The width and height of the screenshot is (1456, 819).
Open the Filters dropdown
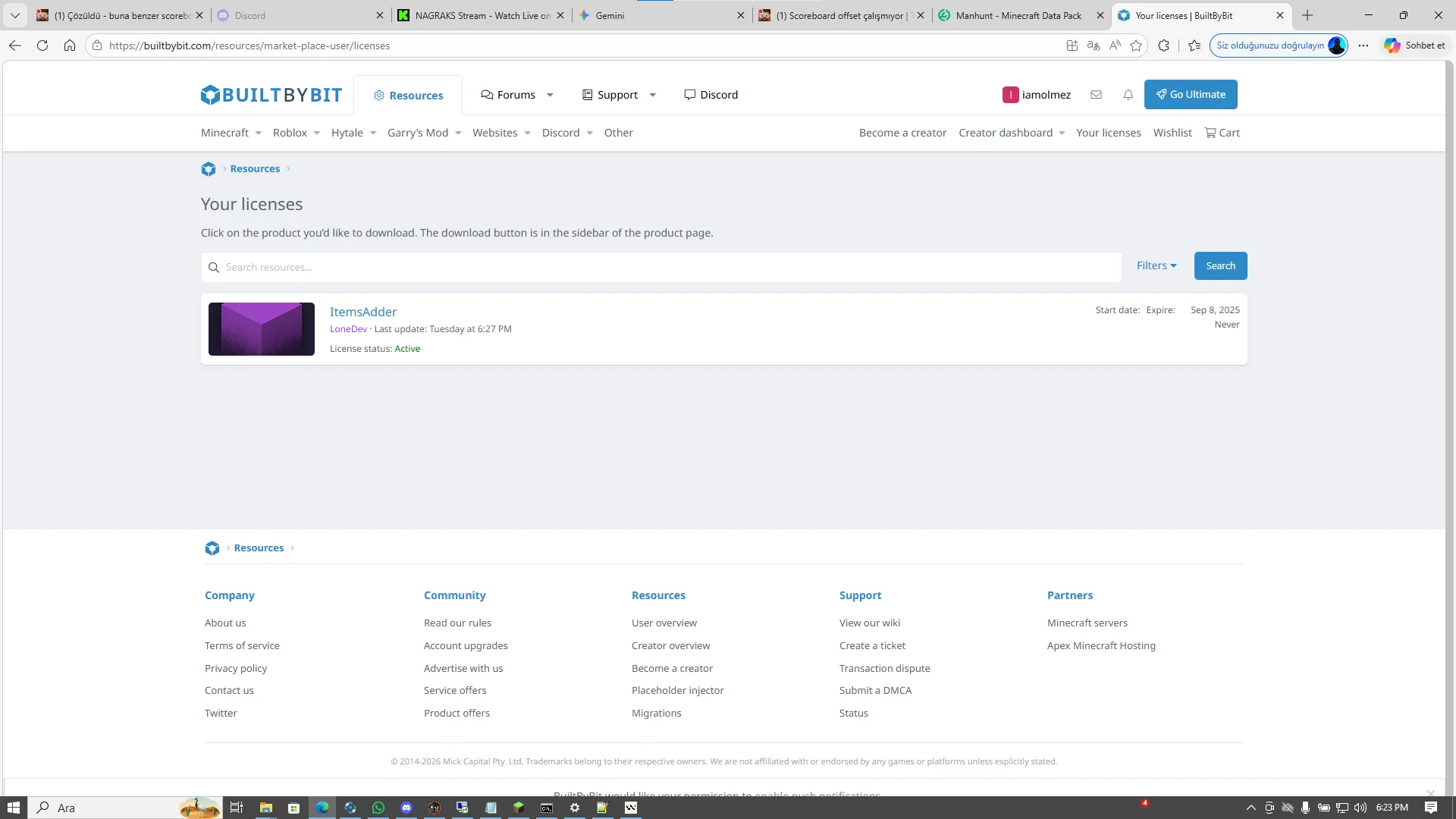click(x=1156, y=265)
